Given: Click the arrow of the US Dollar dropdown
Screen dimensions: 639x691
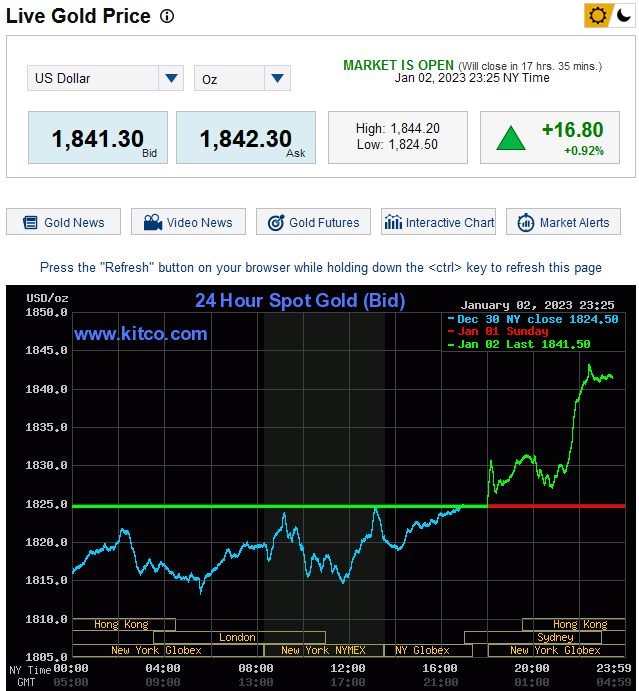Looking at the screenshot, I should click(x=171, y=78).
